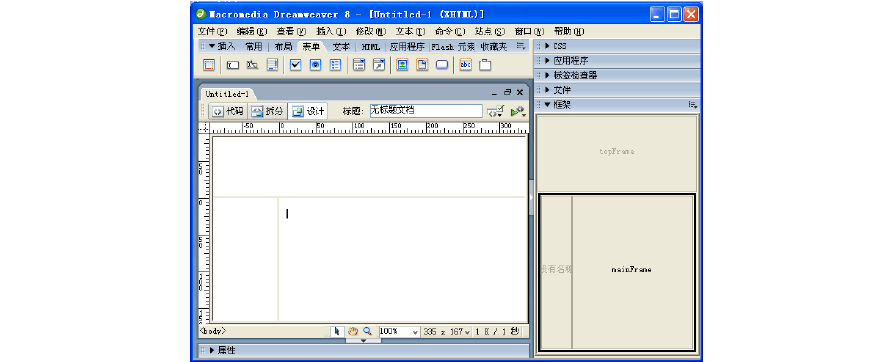The height and width of the screenshot is (362, 893).
Task: Insert a Jump Menu form element
Action: coord(379,65)
